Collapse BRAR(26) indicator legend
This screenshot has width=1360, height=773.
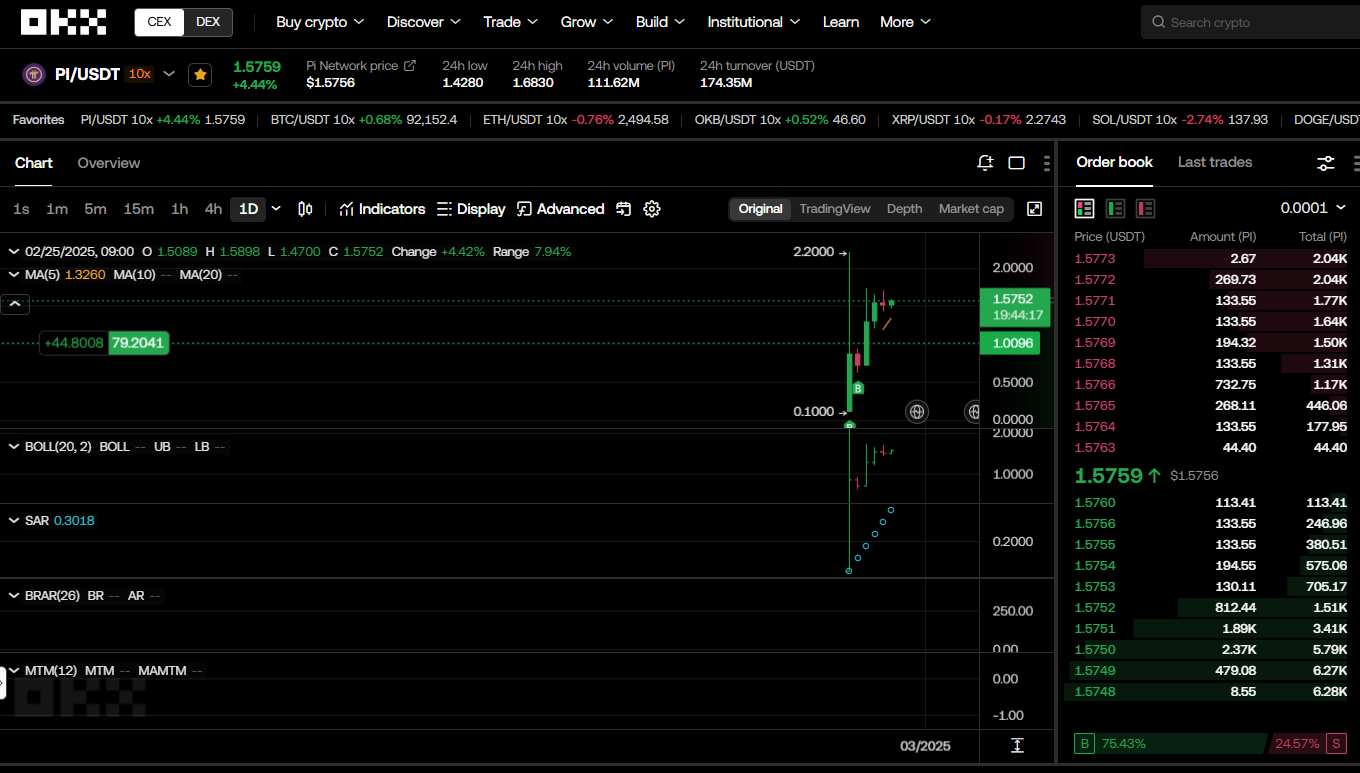pyautogui.click(x=14, y=596)
